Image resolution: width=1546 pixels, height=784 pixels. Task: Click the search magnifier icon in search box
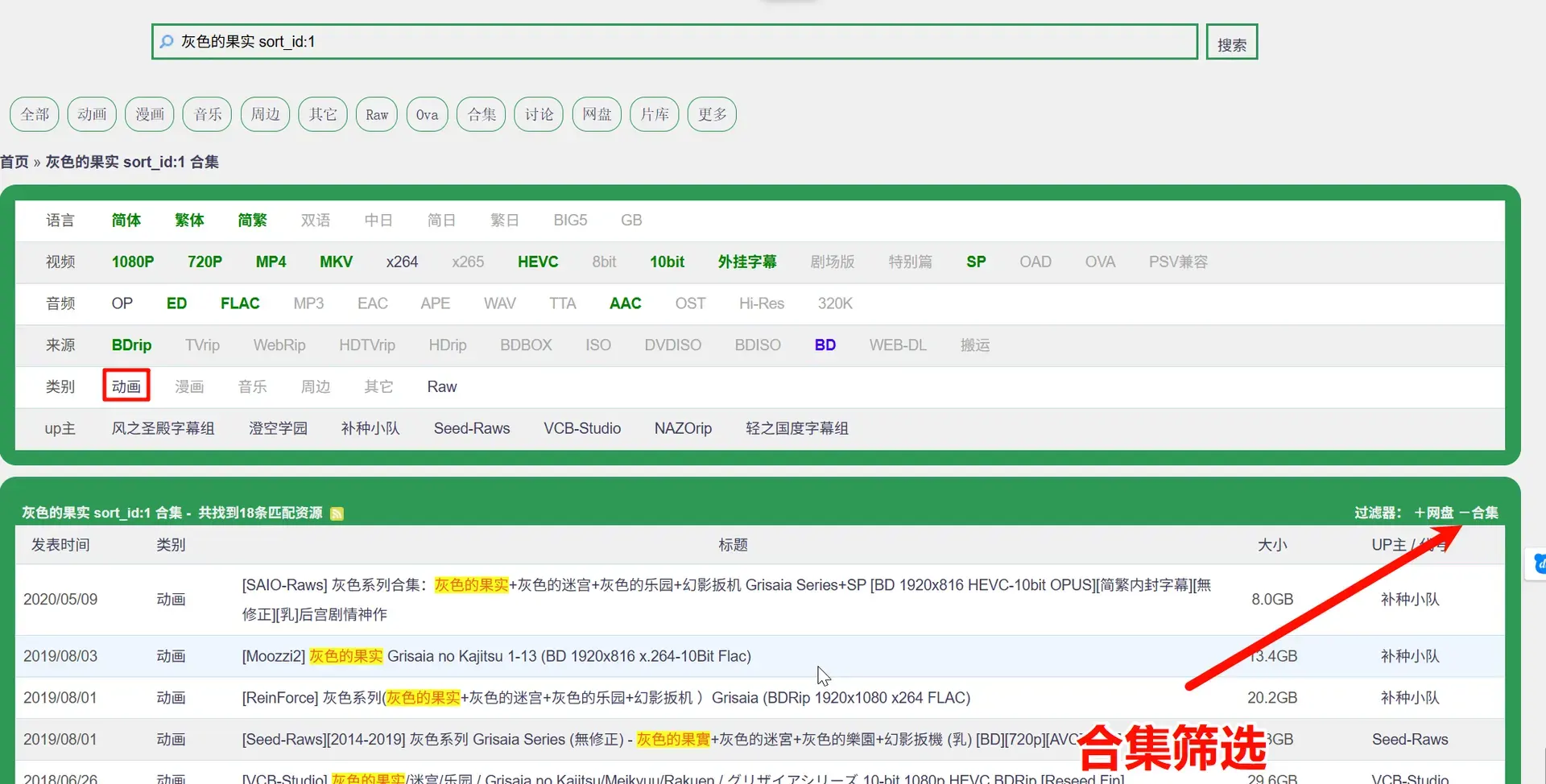pyautogui.click(x=166, y=41)
